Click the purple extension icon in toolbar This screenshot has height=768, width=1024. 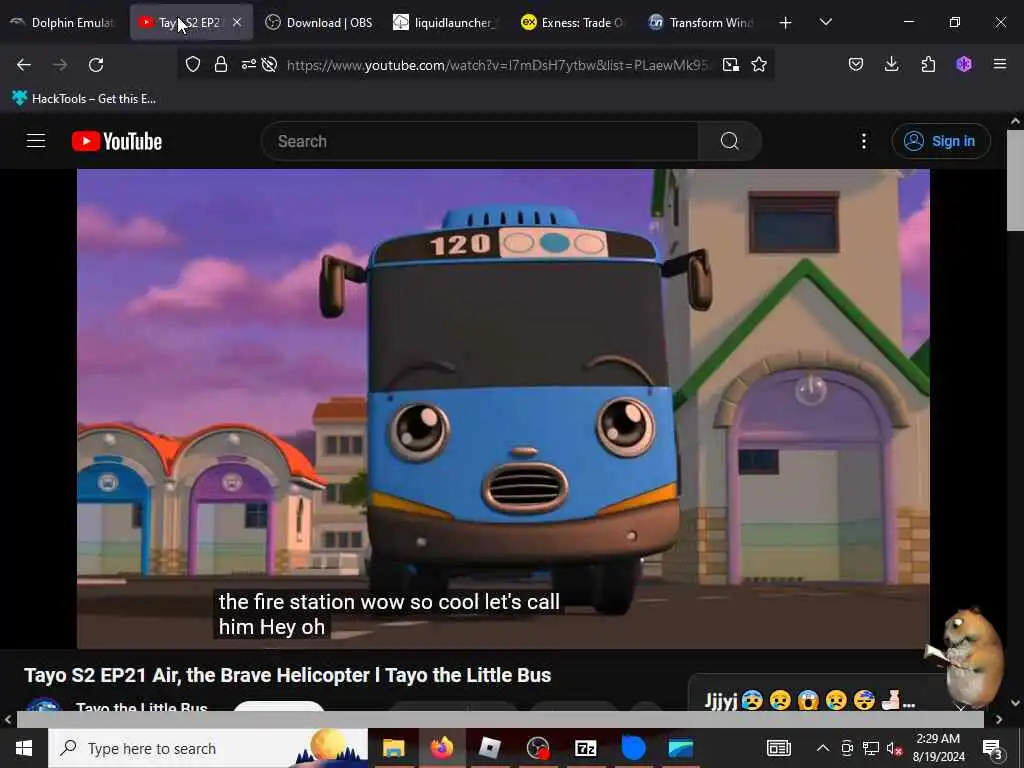(x=964, y=64)
